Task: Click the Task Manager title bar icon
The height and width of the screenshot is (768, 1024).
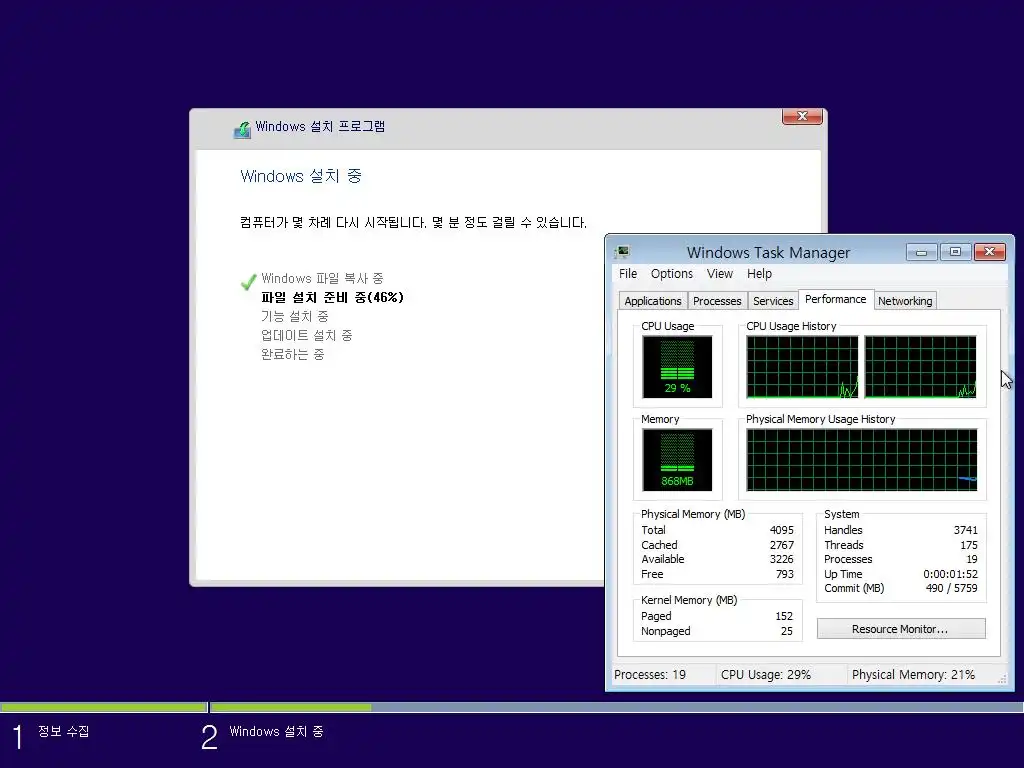Action: tap(622, 252)
